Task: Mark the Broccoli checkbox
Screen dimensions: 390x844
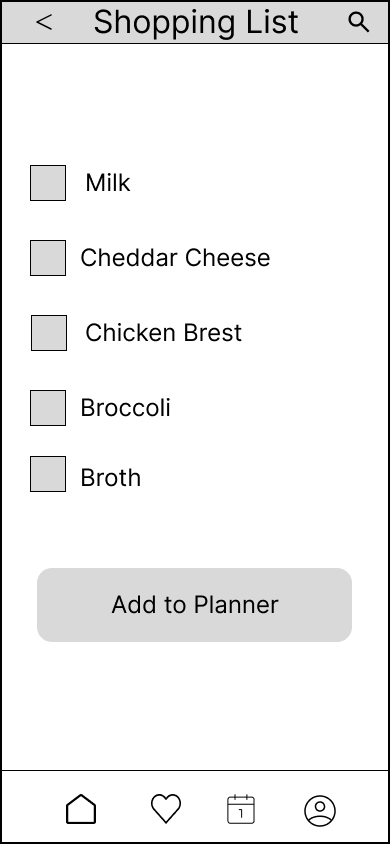Action: point(48,408)
